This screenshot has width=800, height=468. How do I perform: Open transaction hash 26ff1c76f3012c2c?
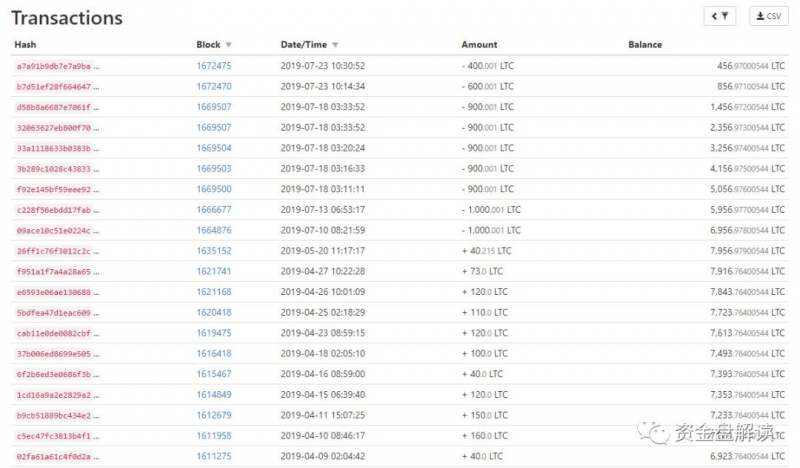tap(54, 251)
